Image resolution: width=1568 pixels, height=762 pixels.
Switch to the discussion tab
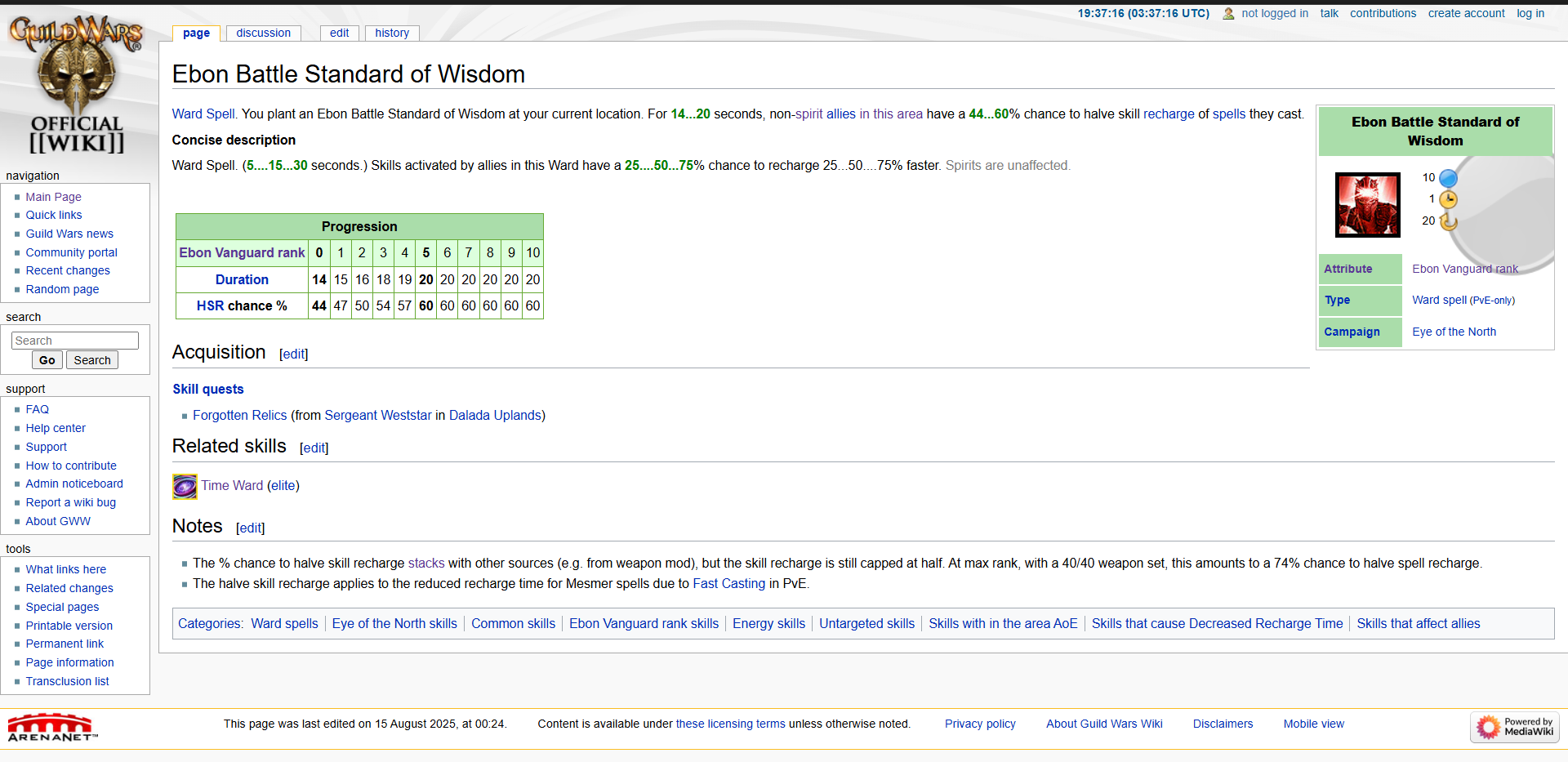[264, 33]
